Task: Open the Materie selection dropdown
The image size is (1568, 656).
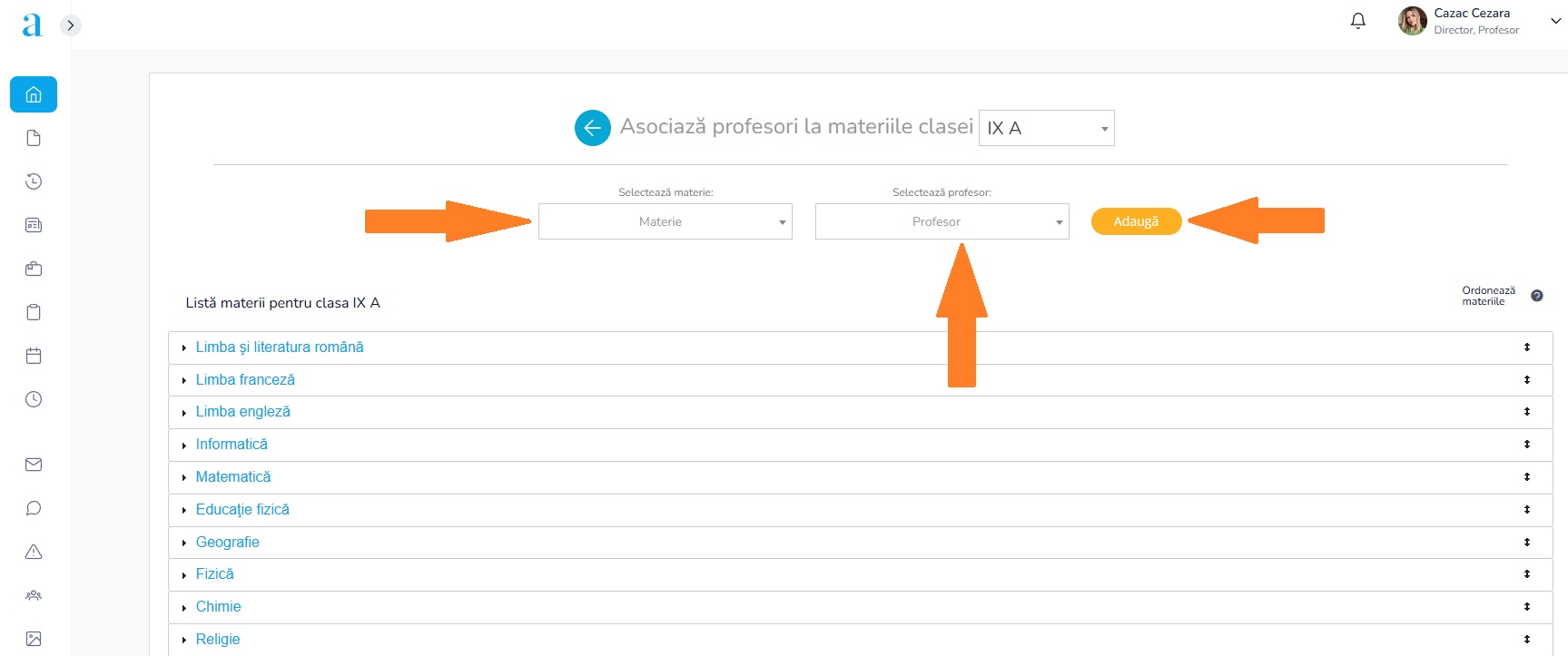Action: pyautogui.click(x=665, y=221)
